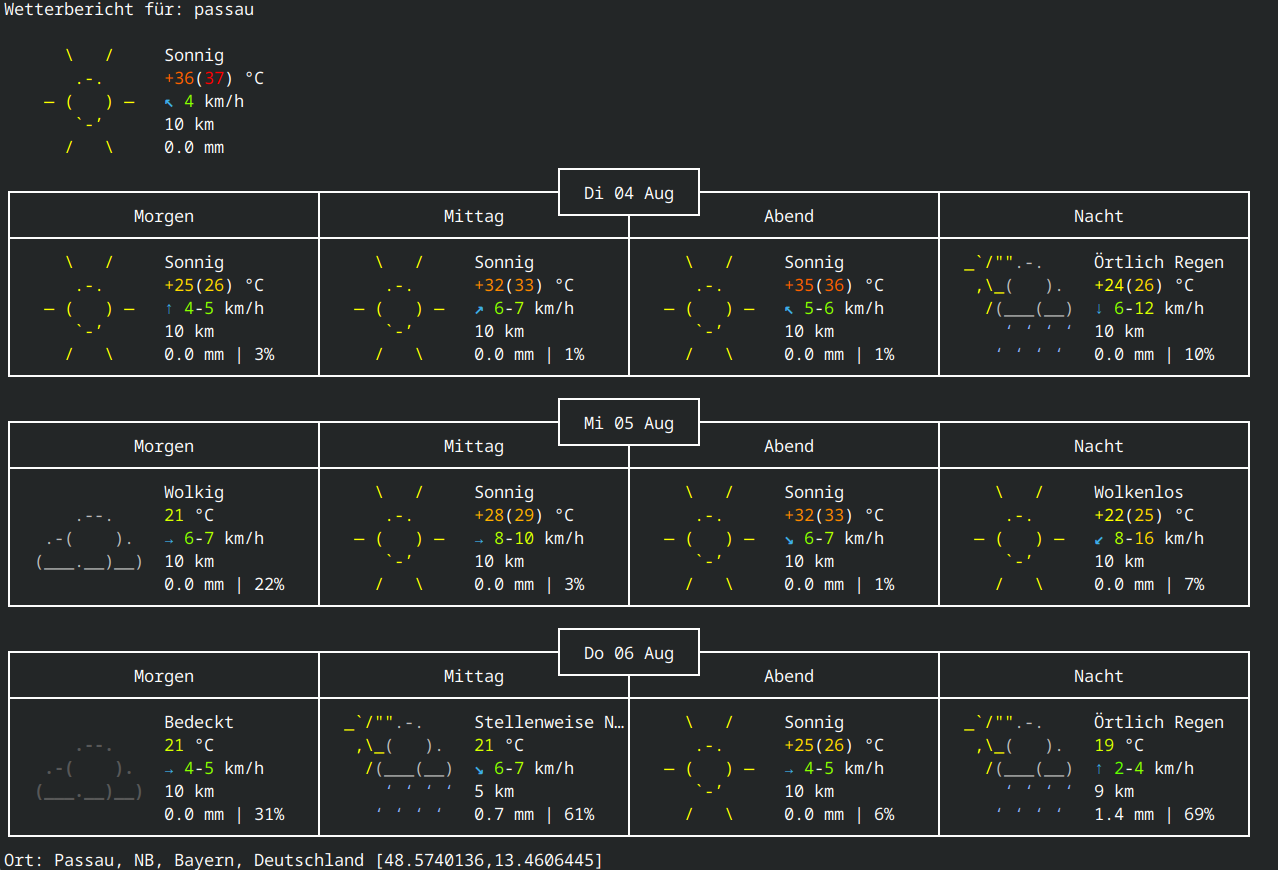Select the 'Mi 05 Aug' date header
Viewport: 1278px width, 870px height.
[629, 423]
